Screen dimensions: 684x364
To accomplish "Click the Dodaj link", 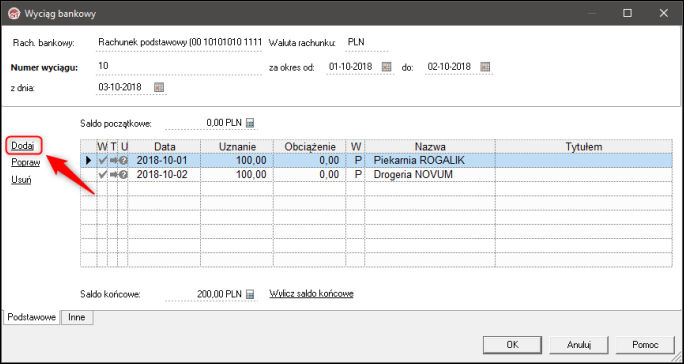I will pos(23,145).
